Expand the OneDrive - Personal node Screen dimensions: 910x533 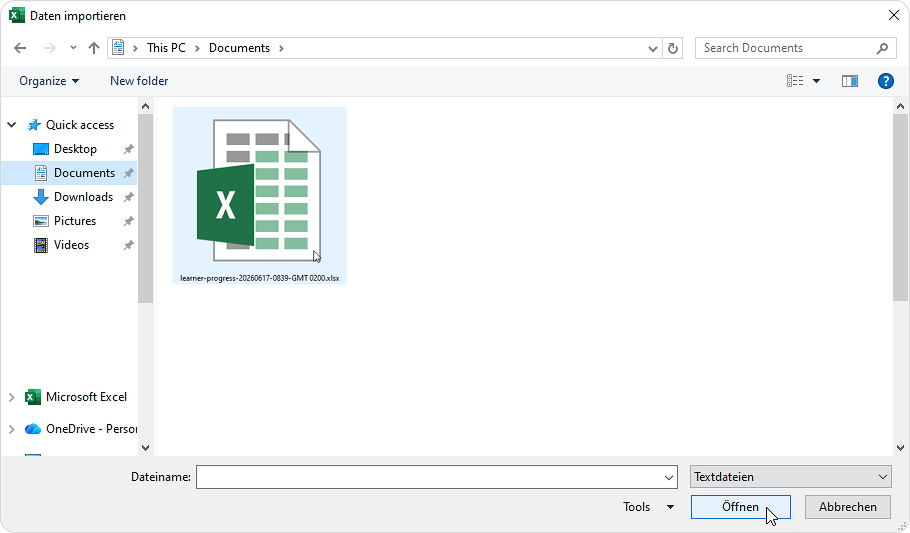pos(11,429)
